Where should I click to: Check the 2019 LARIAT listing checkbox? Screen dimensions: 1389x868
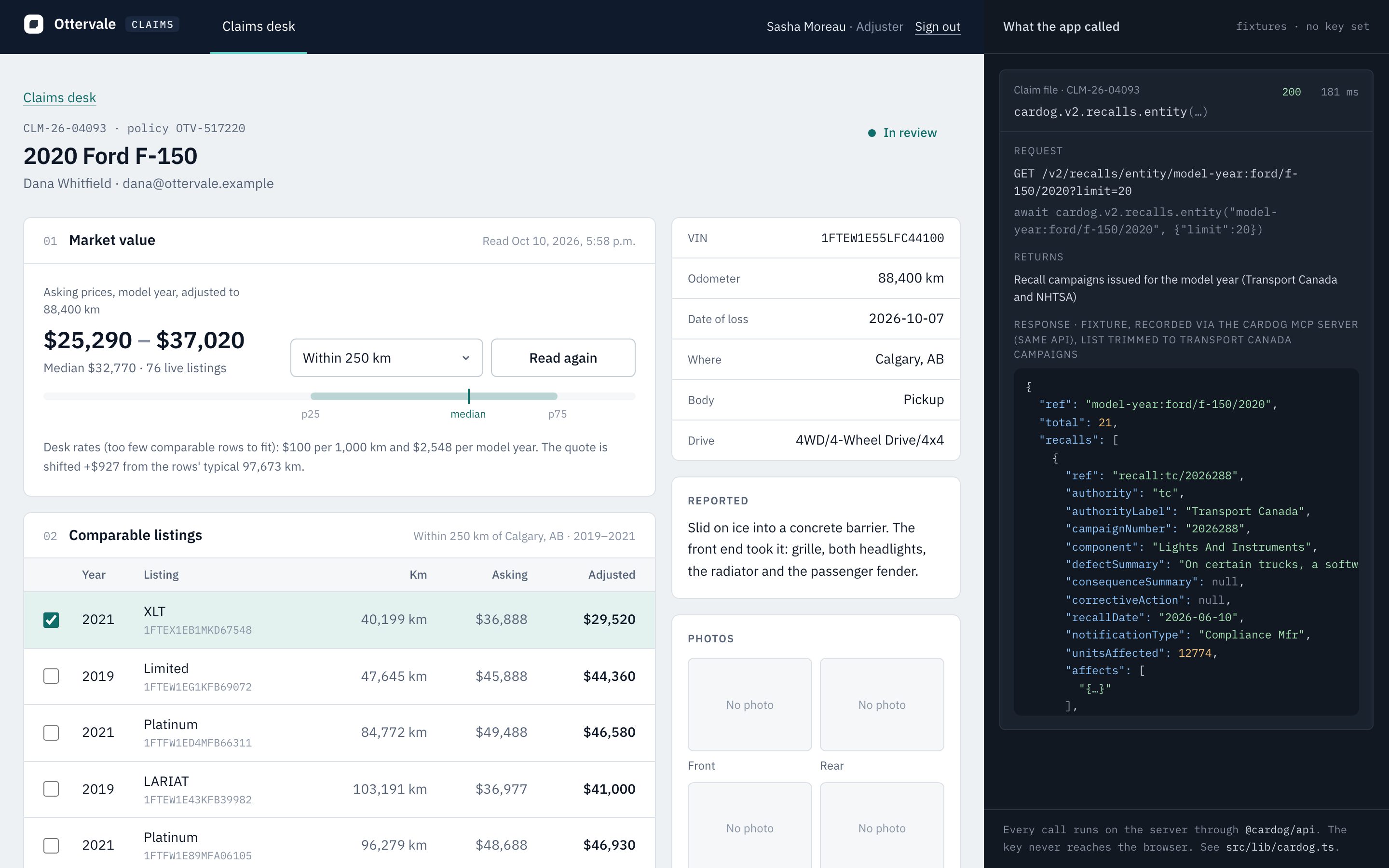pos(51,789)
